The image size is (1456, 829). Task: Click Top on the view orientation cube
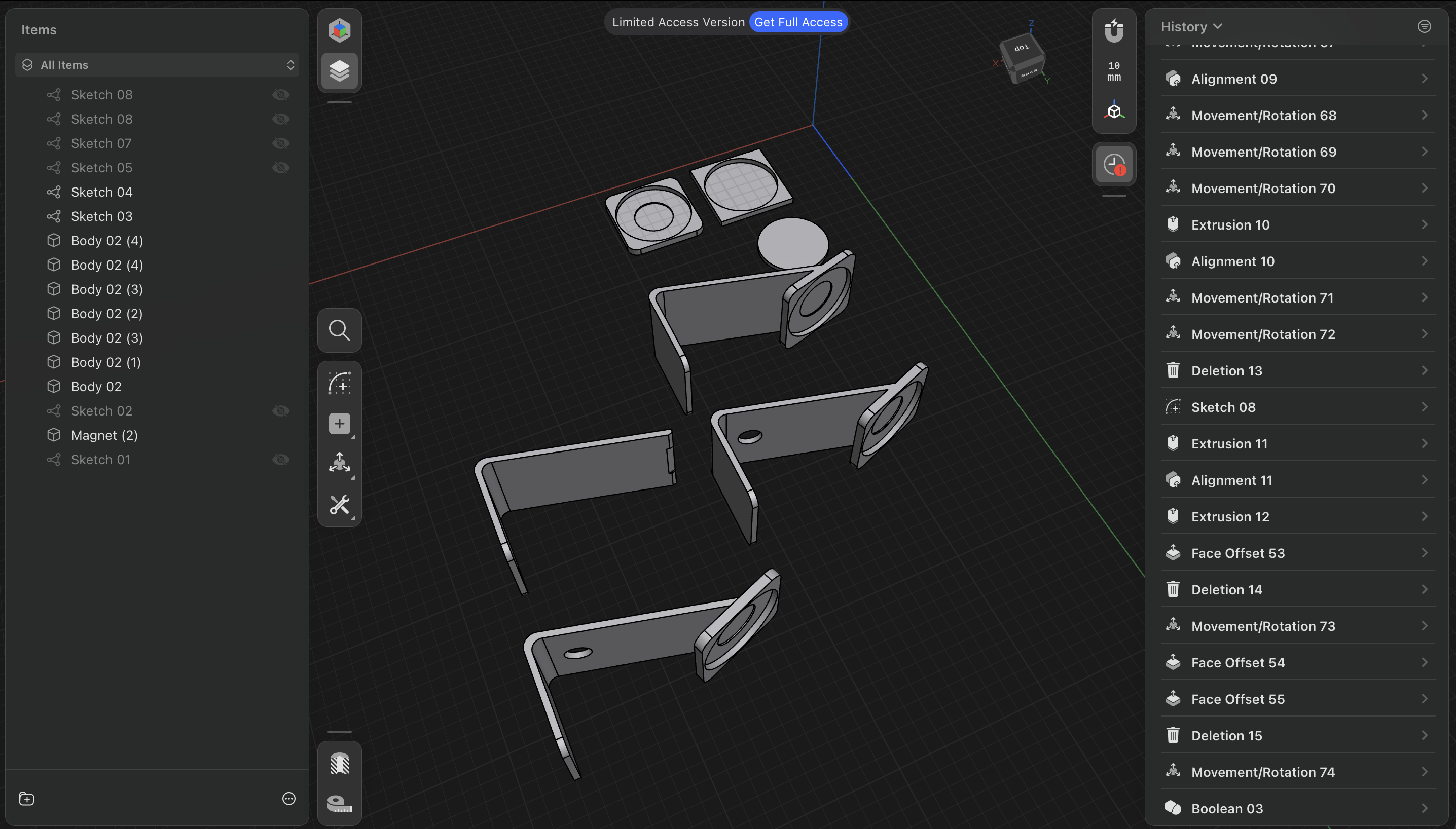click(x=1022, y=49)
